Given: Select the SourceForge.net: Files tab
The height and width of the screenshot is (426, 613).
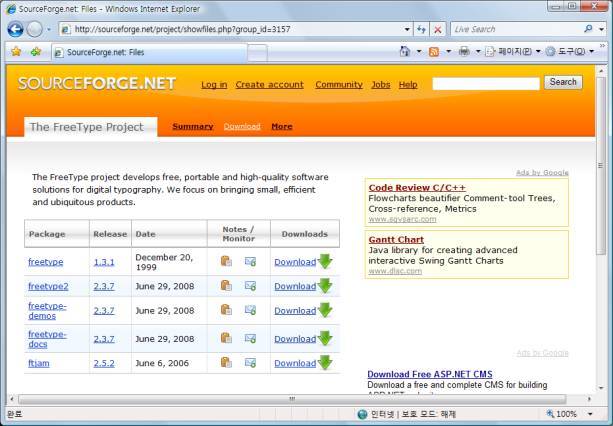Looking at the screenshot, I should [149, 52].
